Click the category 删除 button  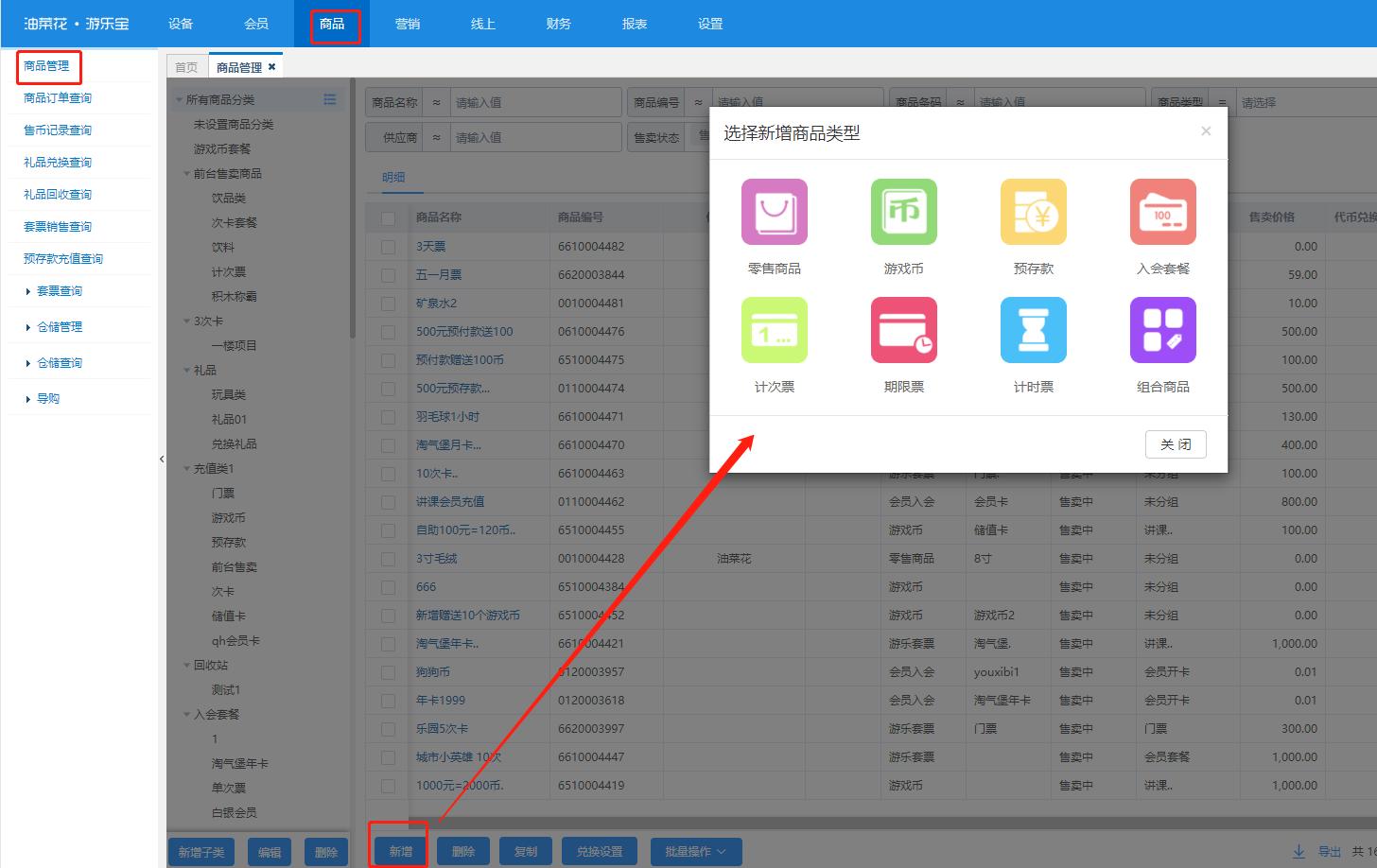click(326, 852)
